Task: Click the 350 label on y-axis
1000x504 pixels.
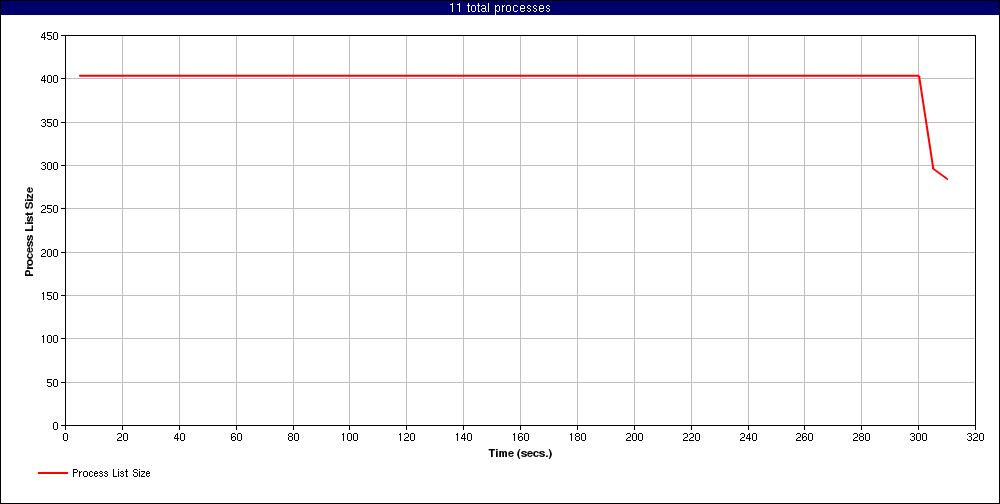Action: click(50, 122)
